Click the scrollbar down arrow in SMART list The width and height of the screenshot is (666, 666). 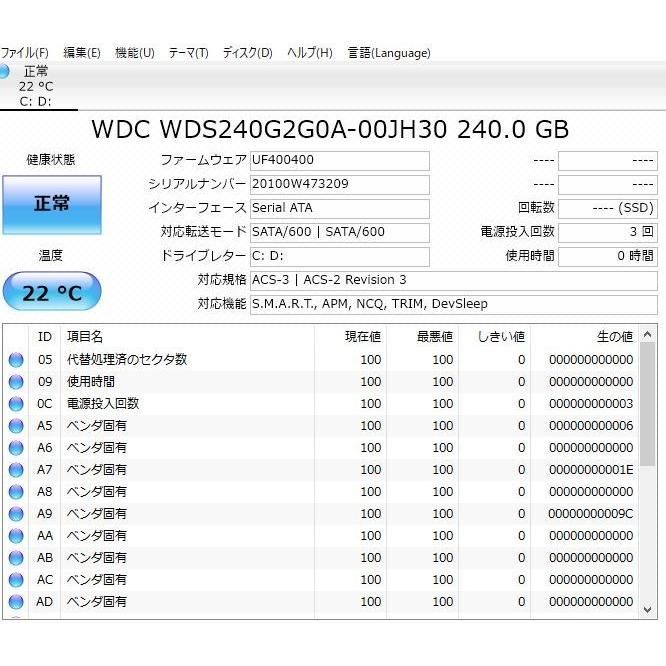click(647, 610)
